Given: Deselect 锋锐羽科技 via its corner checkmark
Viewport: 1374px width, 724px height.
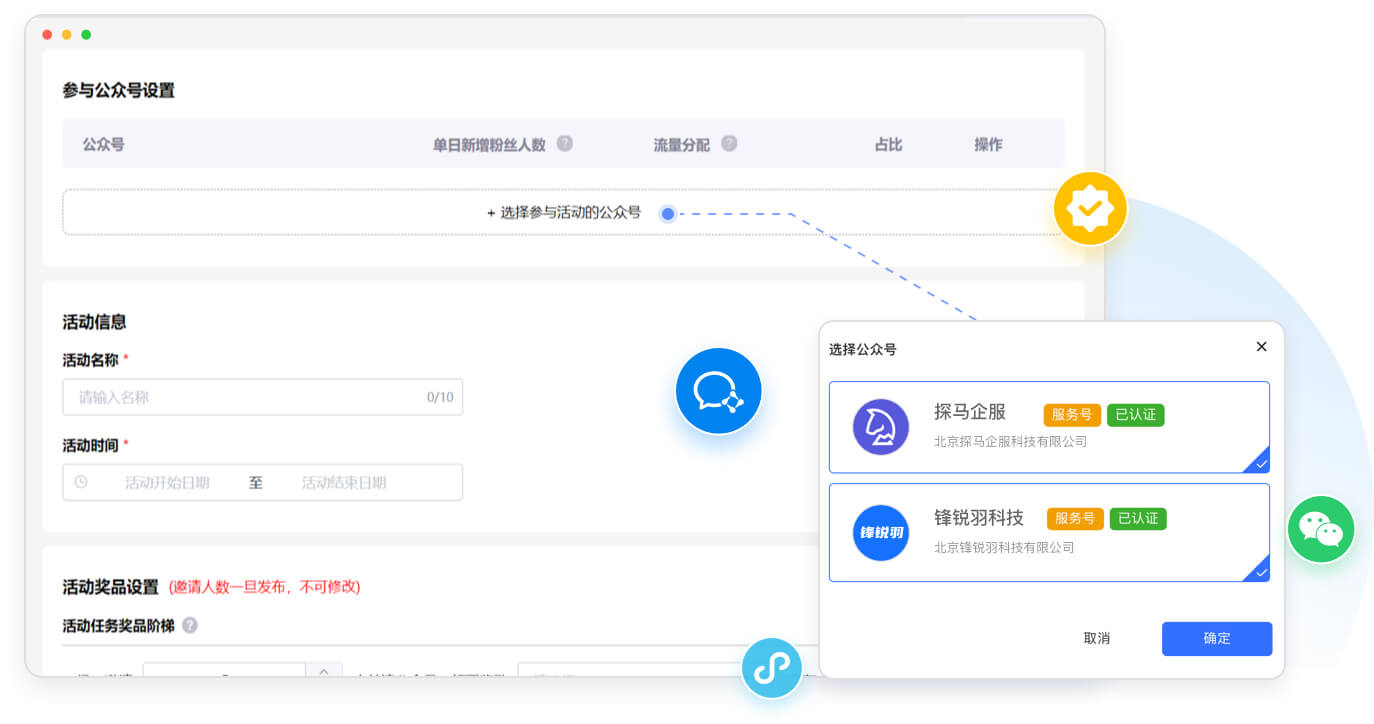Looking at the screenshot, I should coord(1261,573).
